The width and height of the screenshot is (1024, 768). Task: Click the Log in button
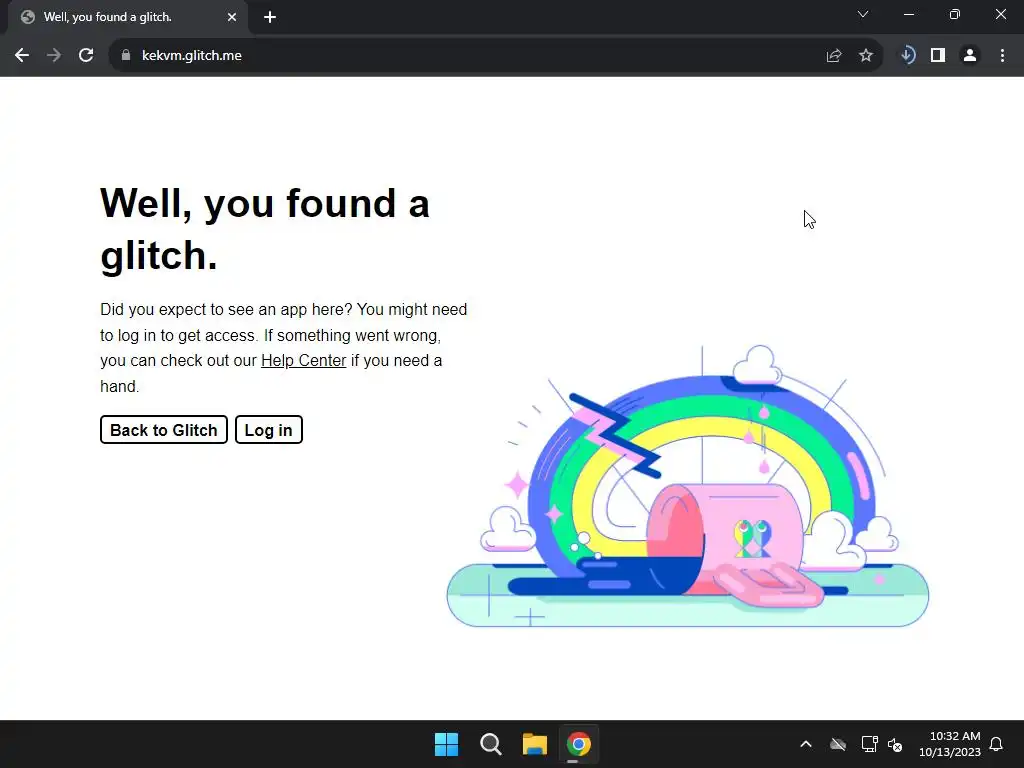(268, 430)
